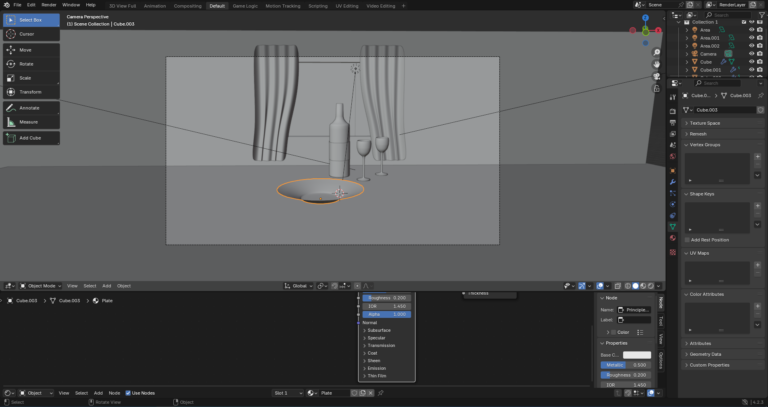This screenshot has height=407, width=768.
Task: Toggle visibility of the Cube object
Action: 750,61
